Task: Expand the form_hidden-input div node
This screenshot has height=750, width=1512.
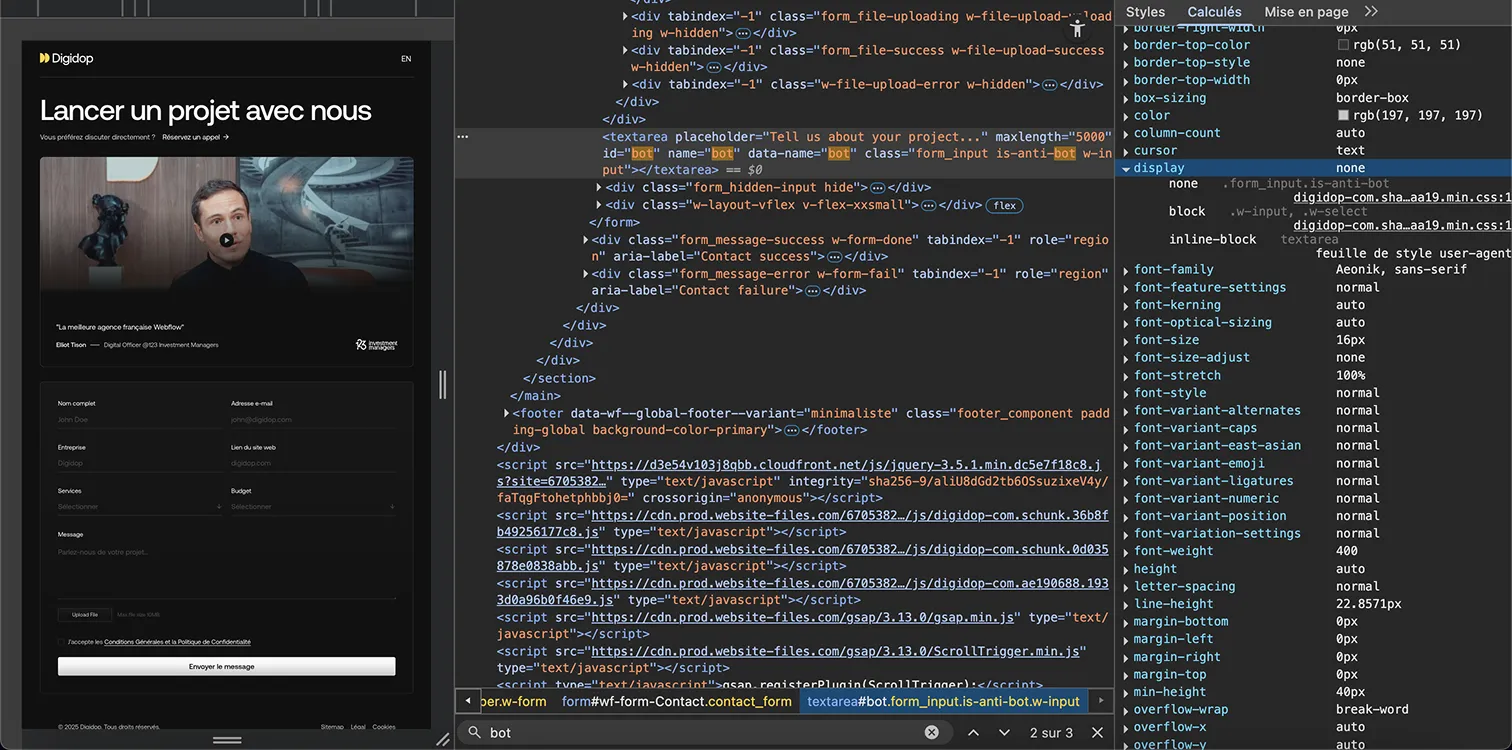Action: tap(599, 187)
